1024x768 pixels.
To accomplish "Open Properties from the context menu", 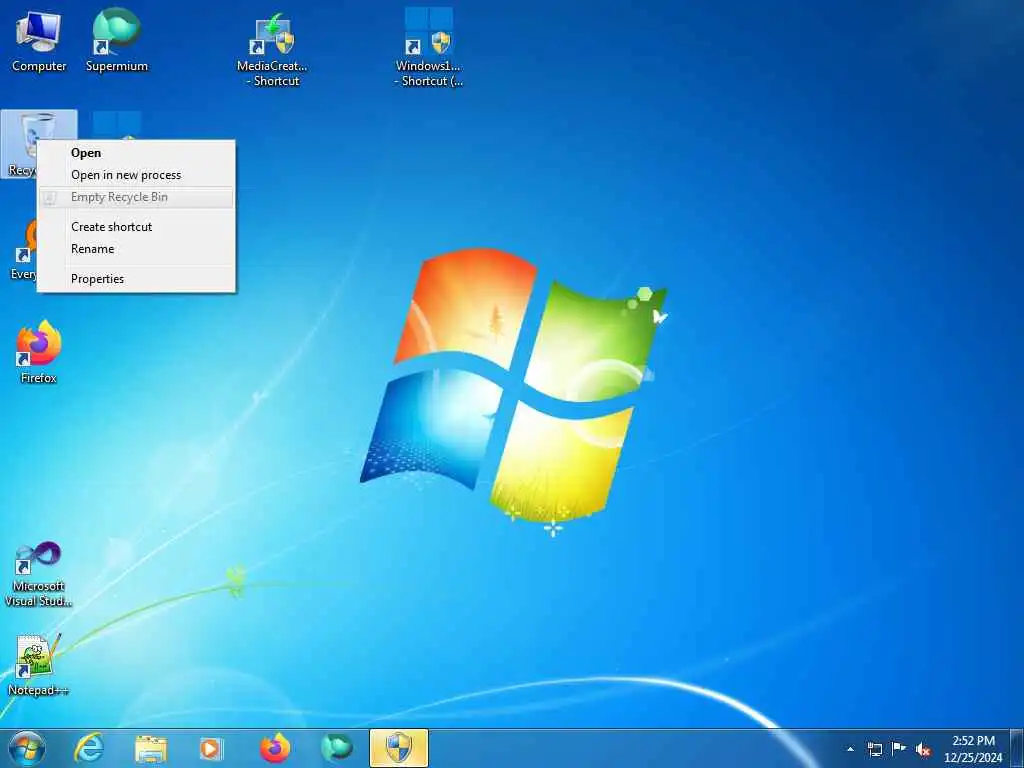I will coord(136,279).
